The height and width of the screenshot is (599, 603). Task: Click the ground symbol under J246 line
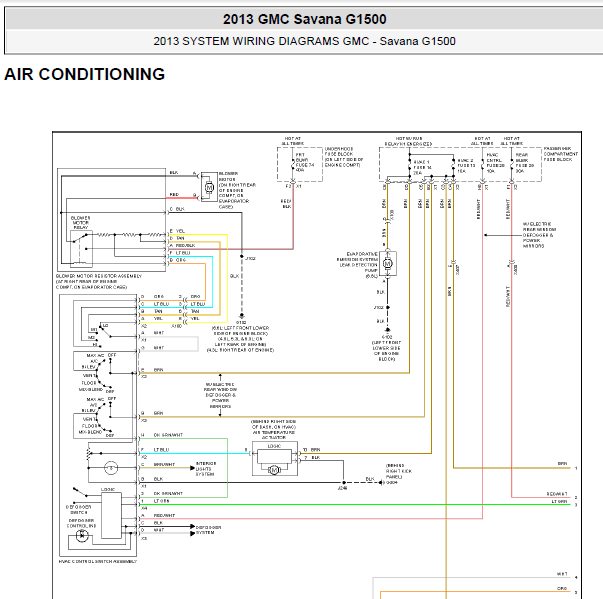pyautogui.click(x=381, y=483)
